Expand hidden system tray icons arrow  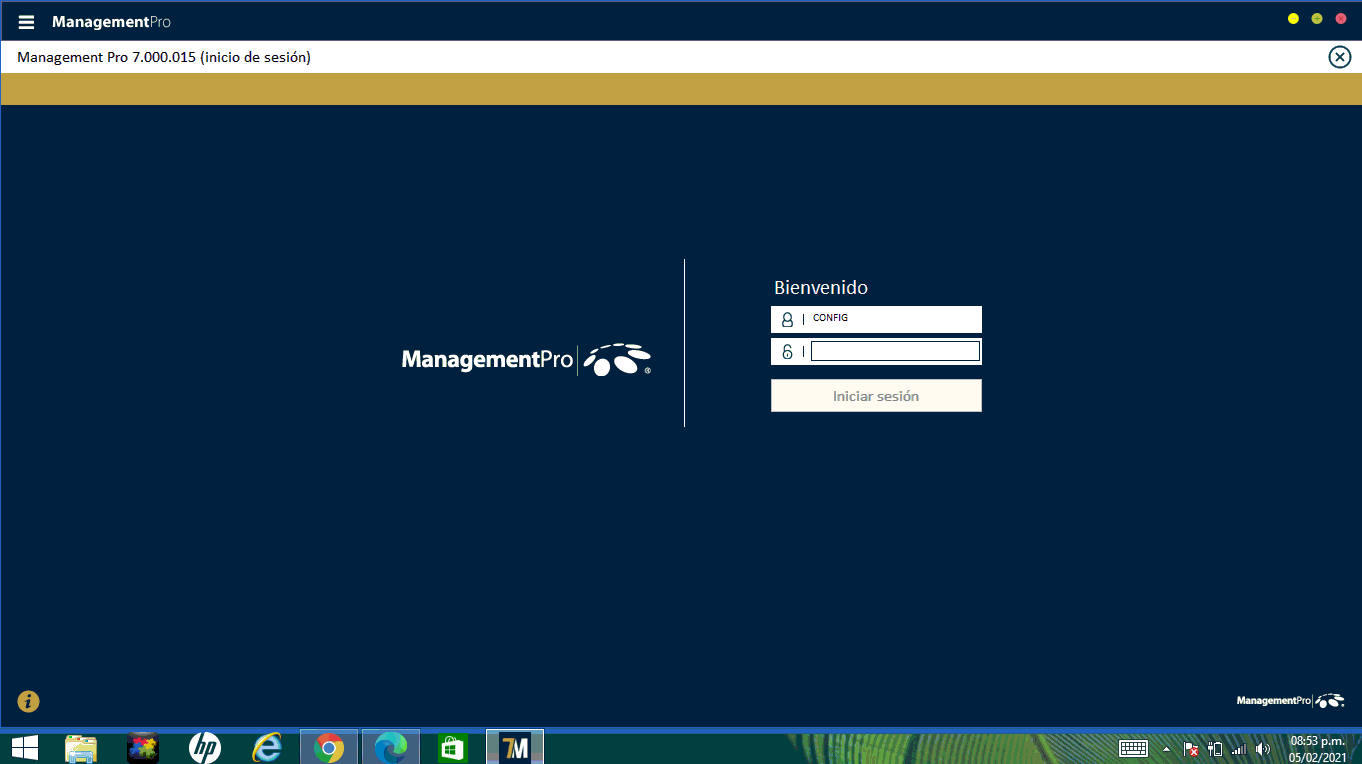(x=1166, y=748)
